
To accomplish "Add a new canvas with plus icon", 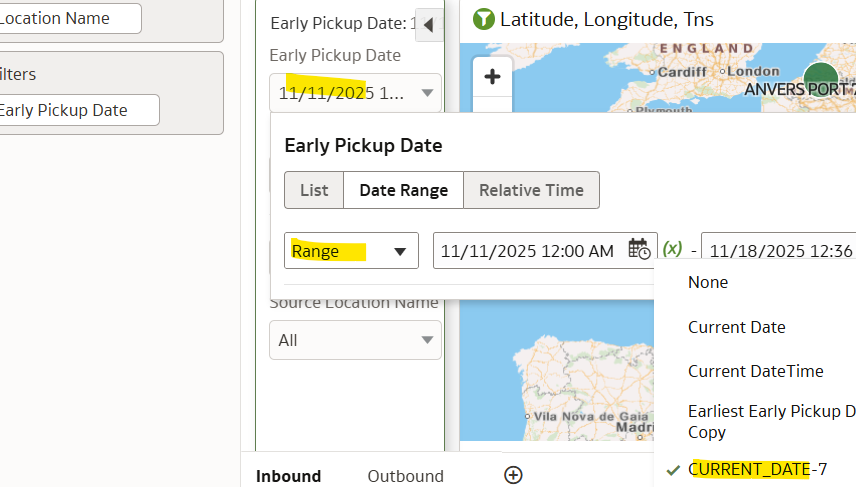I will pos(513,475).
